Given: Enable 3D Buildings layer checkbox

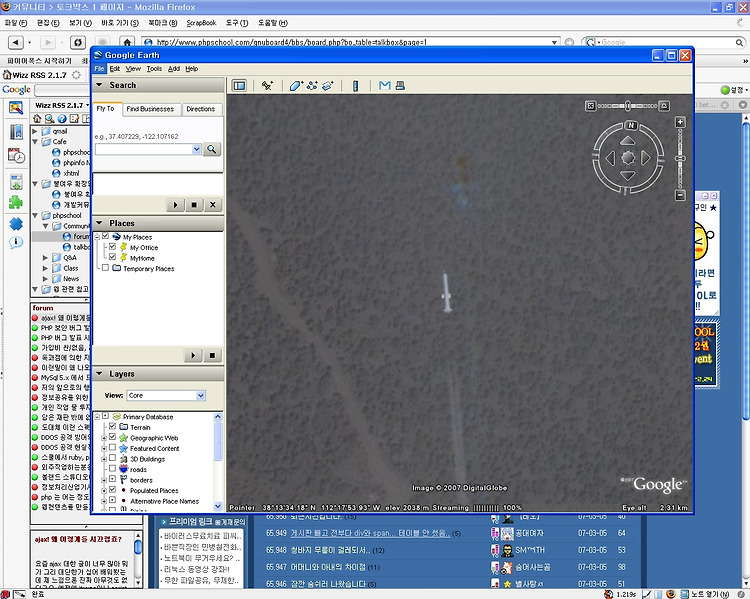Looking at the screenshot, I should [112, 458].
